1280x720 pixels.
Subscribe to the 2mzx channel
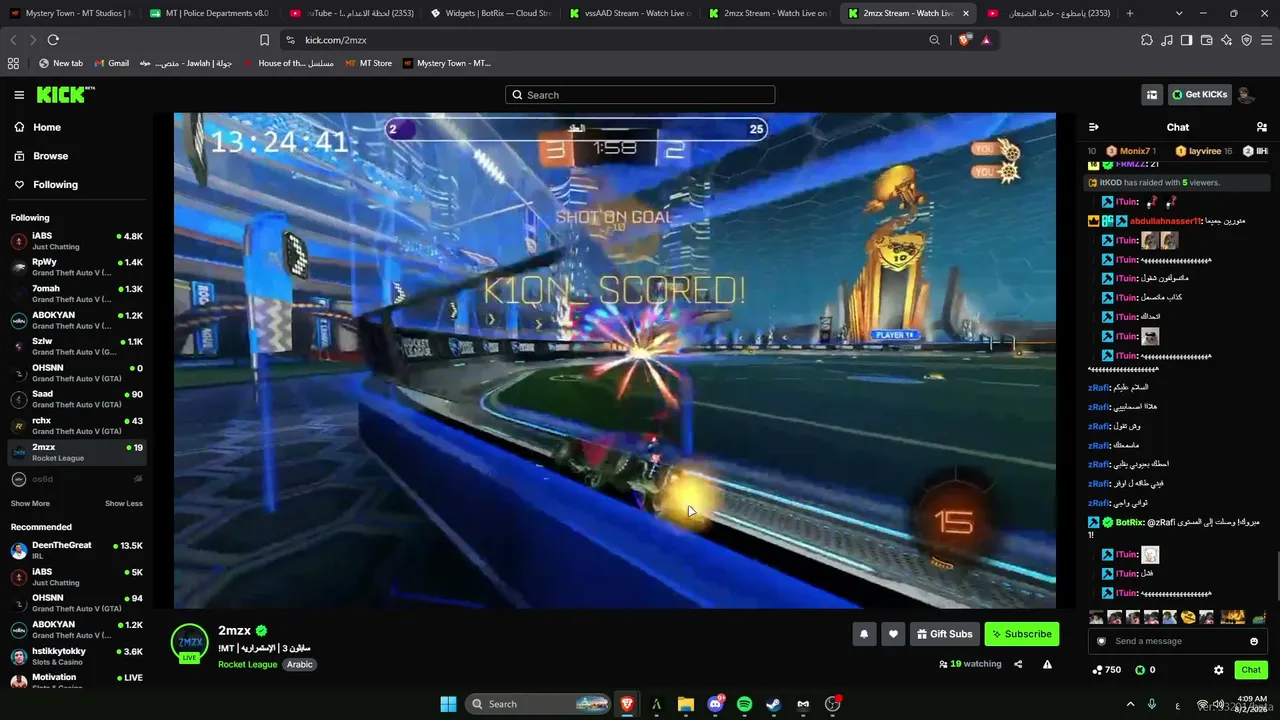click(1021, 634)
